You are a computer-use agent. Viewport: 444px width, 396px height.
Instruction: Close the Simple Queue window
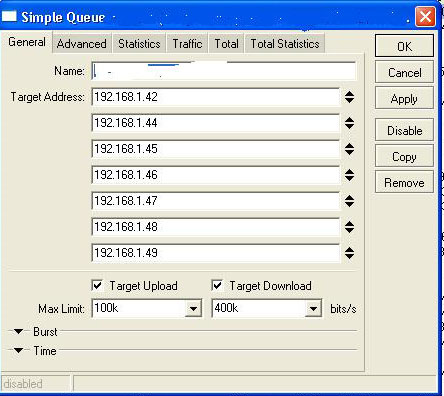[x=425, y=17]
